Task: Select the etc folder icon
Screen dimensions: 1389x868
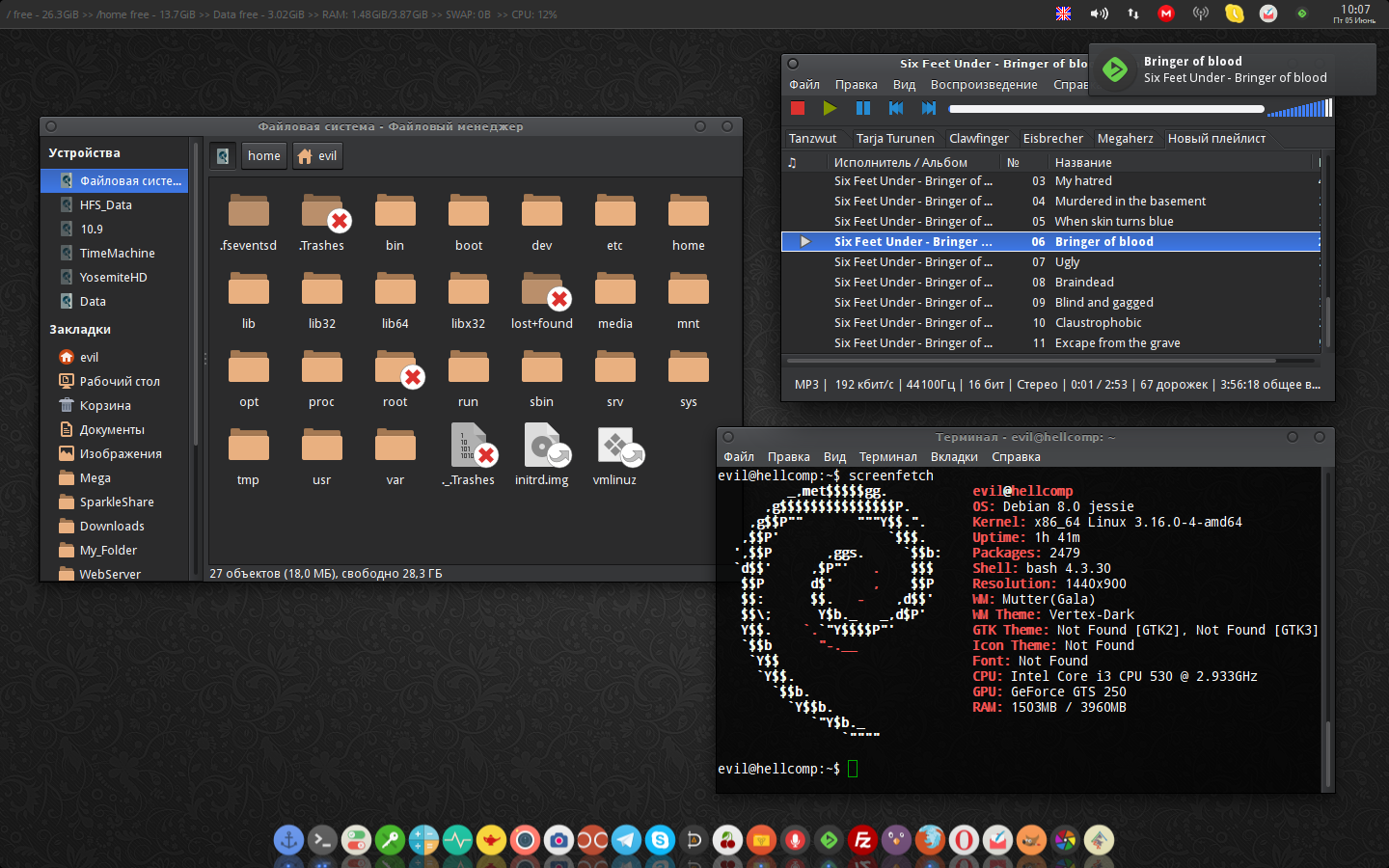Action: click(x=615, y=211)
